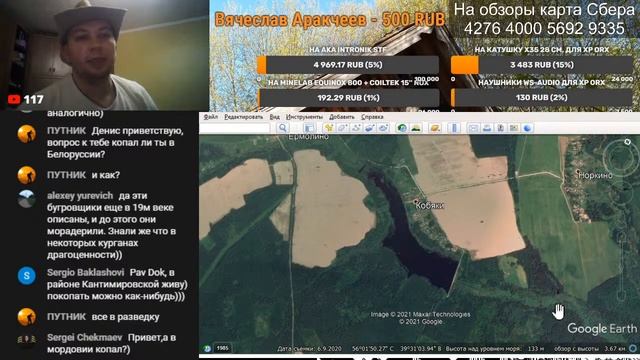Select the Add Polygon tool
640x360 pixels.
342,128
